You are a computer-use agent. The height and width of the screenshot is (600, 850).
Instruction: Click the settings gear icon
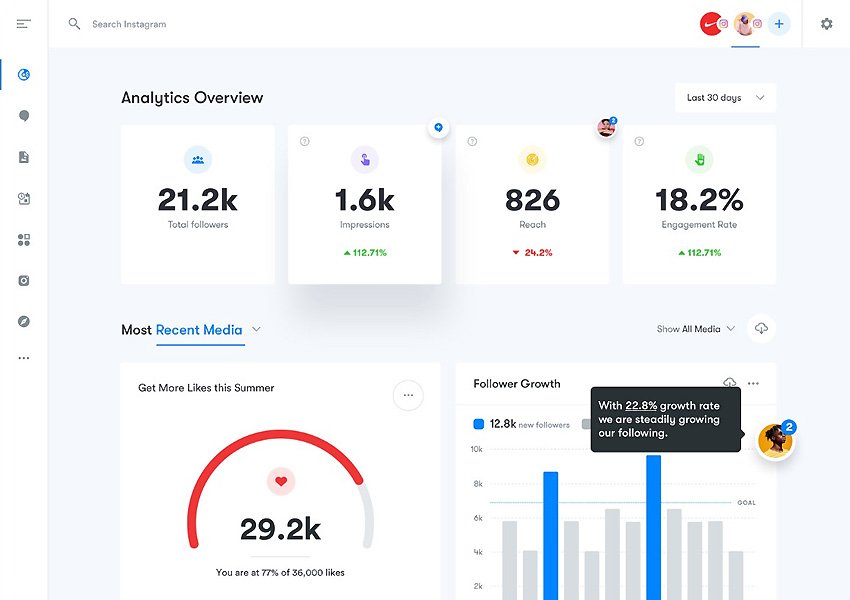(826, 24)
